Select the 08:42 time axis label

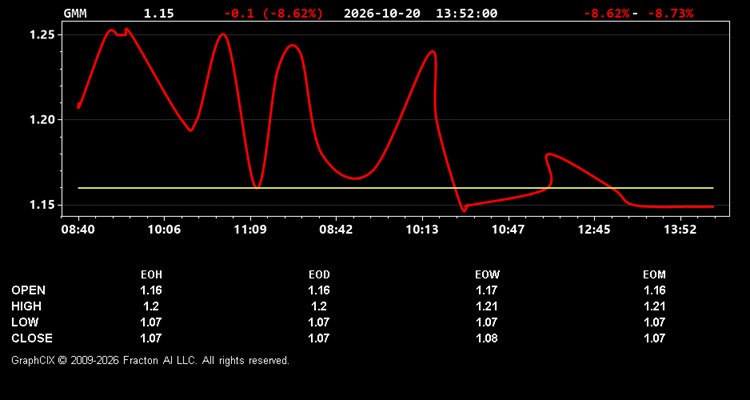click(x=336, y=230)
